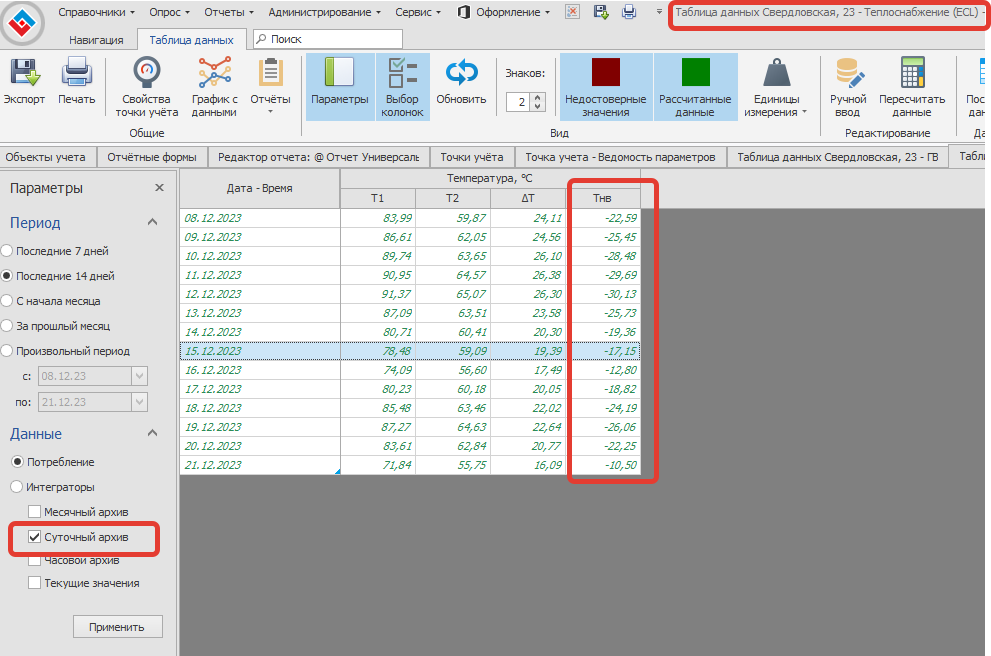Click the Применить button

pos(118,627)
